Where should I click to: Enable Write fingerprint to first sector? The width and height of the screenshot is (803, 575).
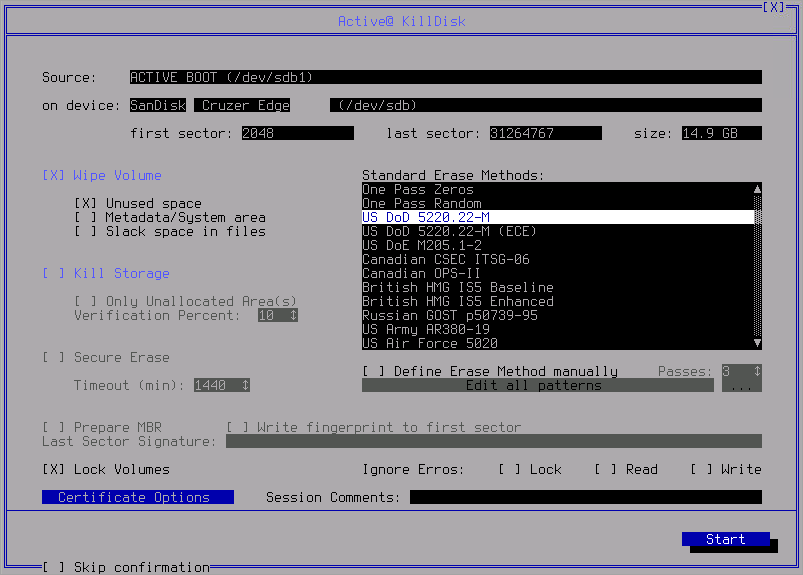[x=238, y=427]
